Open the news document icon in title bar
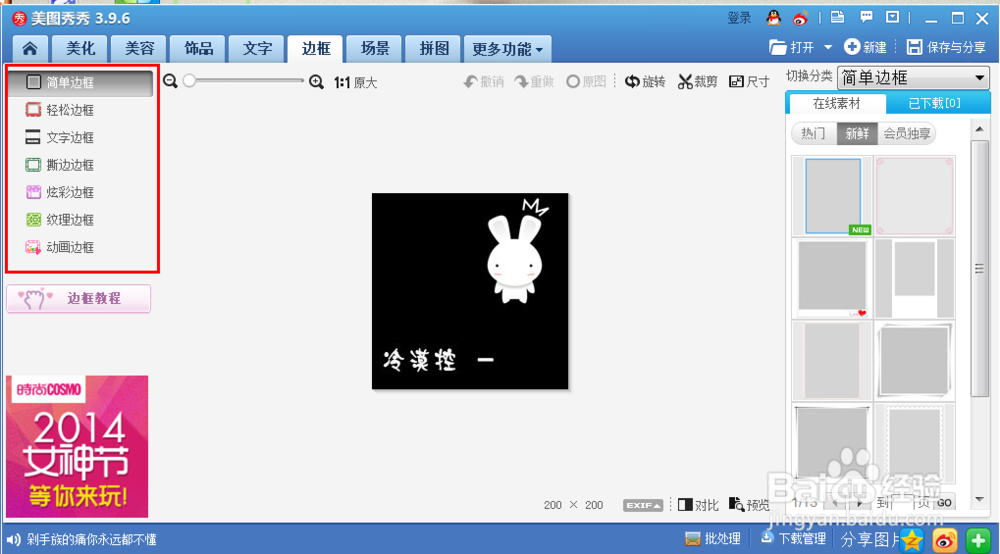The height and width of the screenshot is (554, 1000). point(837,17)
